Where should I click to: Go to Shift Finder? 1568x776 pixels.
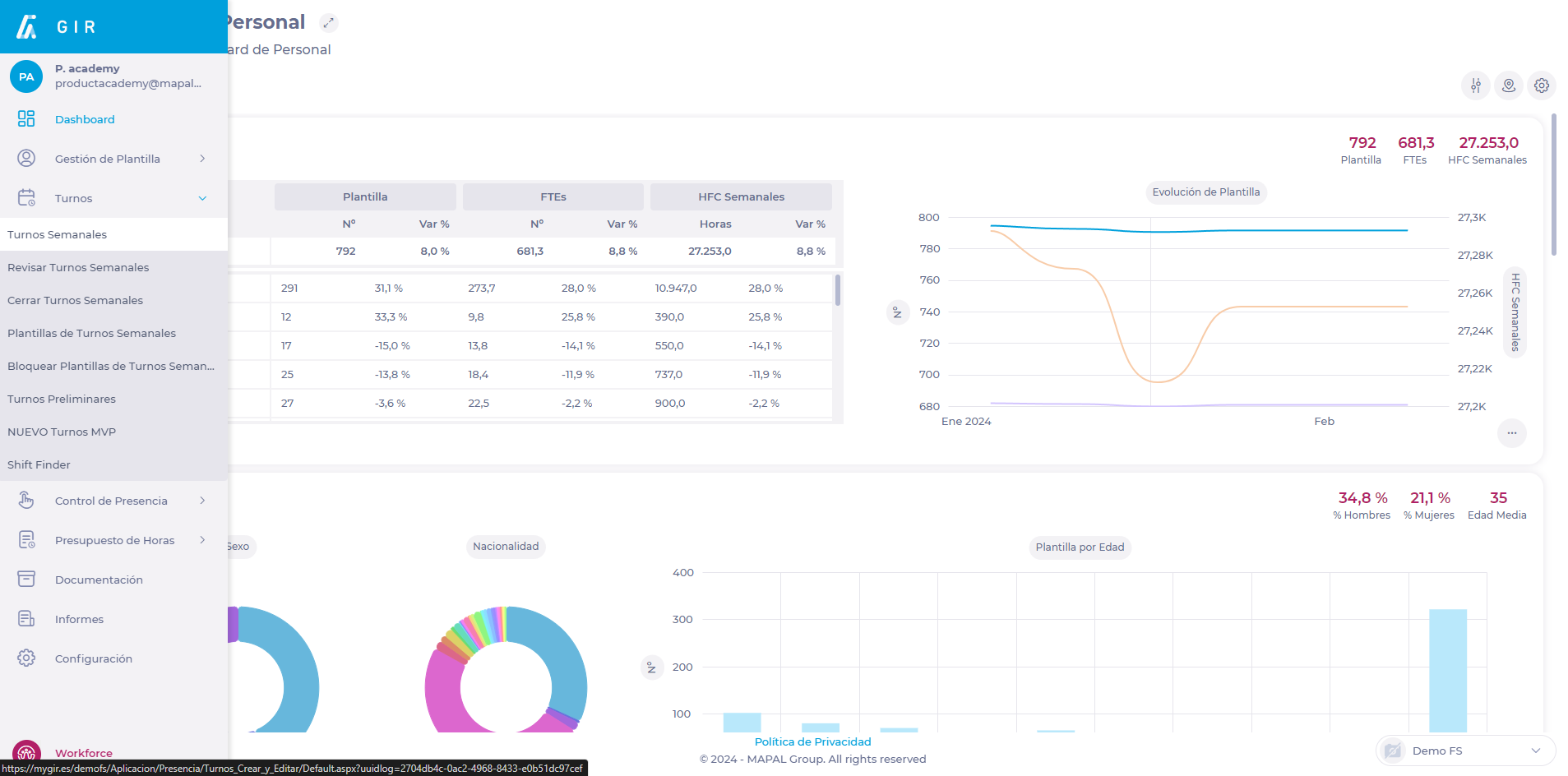pyautogui.click(x=39, y=464)
